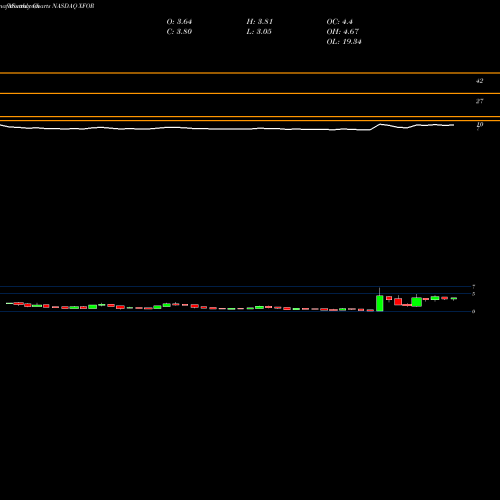Click the large red candle after the spike
This screenshot has width=500, height=500.
(x=398, y=302)
